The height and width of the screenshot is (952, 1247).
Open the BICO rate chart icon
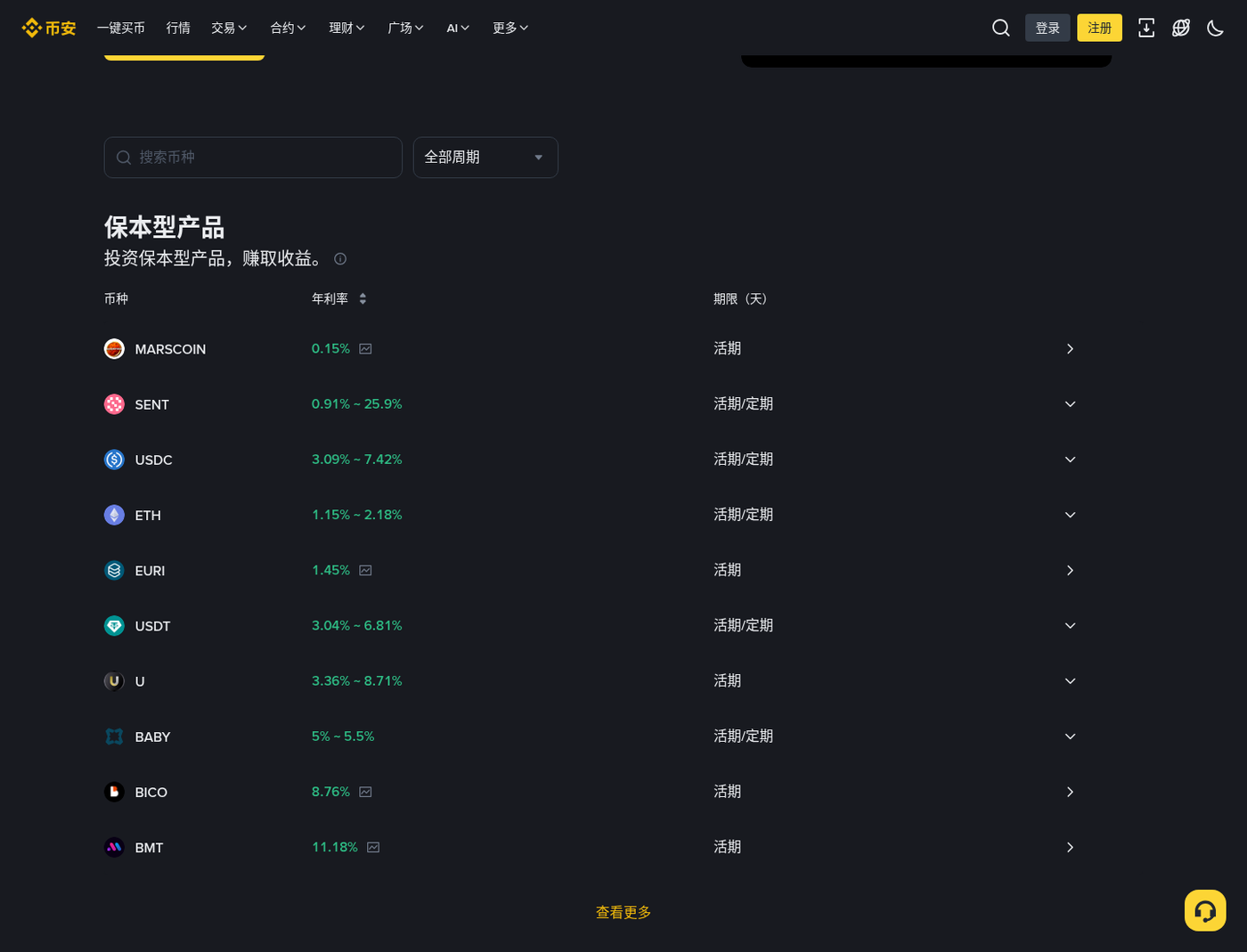coord(365,792)
